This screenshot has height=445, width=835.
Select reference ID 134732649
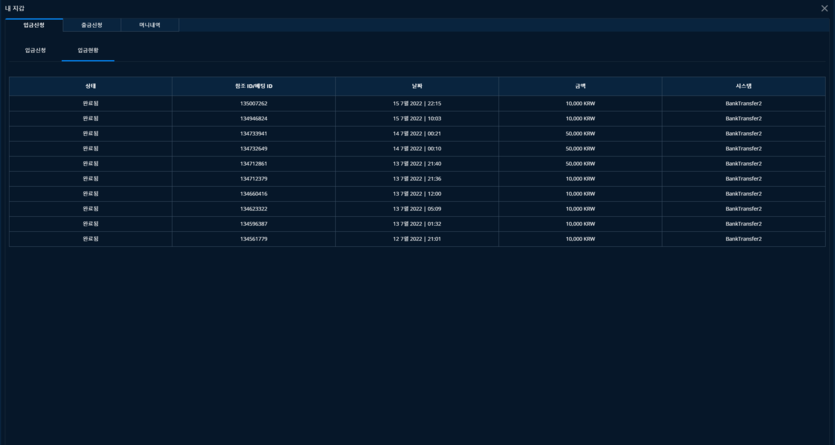[253, 149]
